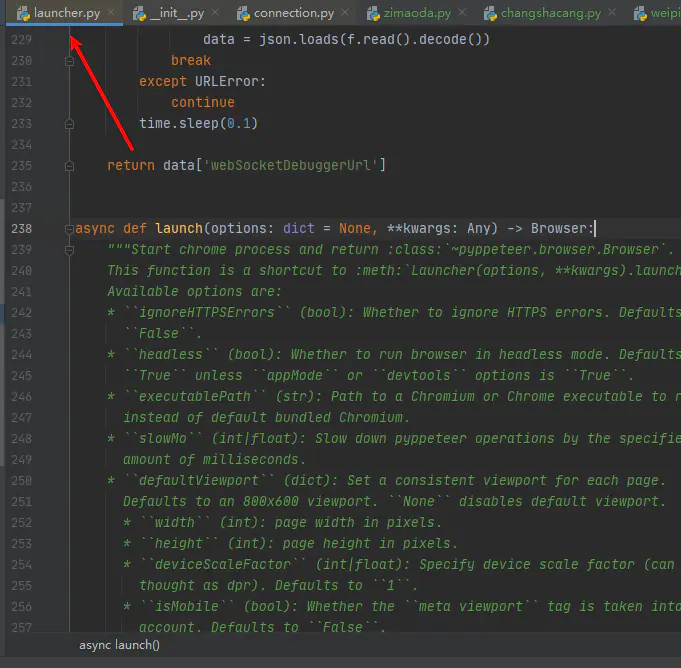
Task: Click 'isMobile' option in the docstring
Action: point(187,606)
